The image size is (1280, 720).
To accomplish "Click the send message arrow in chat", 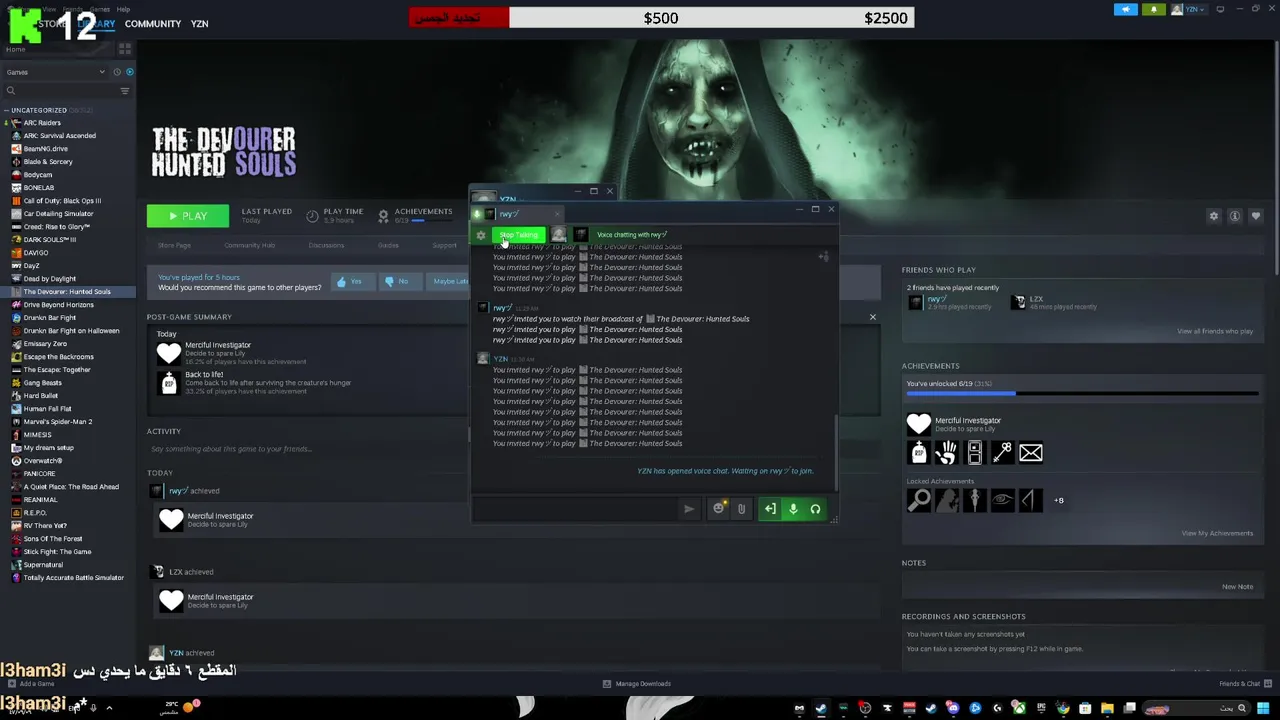I will click(x=689, y=509).
